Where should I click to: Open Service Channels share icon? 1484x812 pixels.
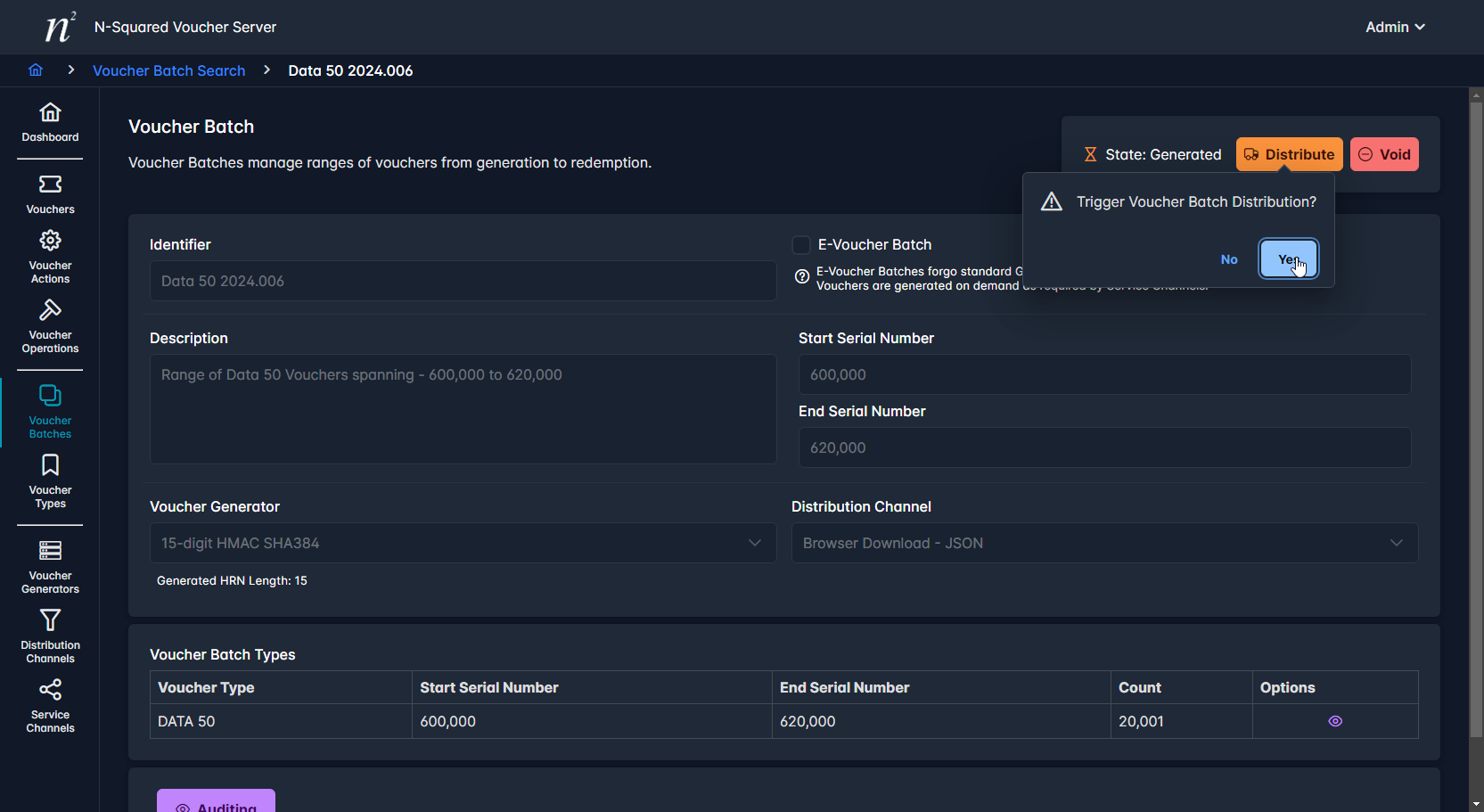pos(50,690)
